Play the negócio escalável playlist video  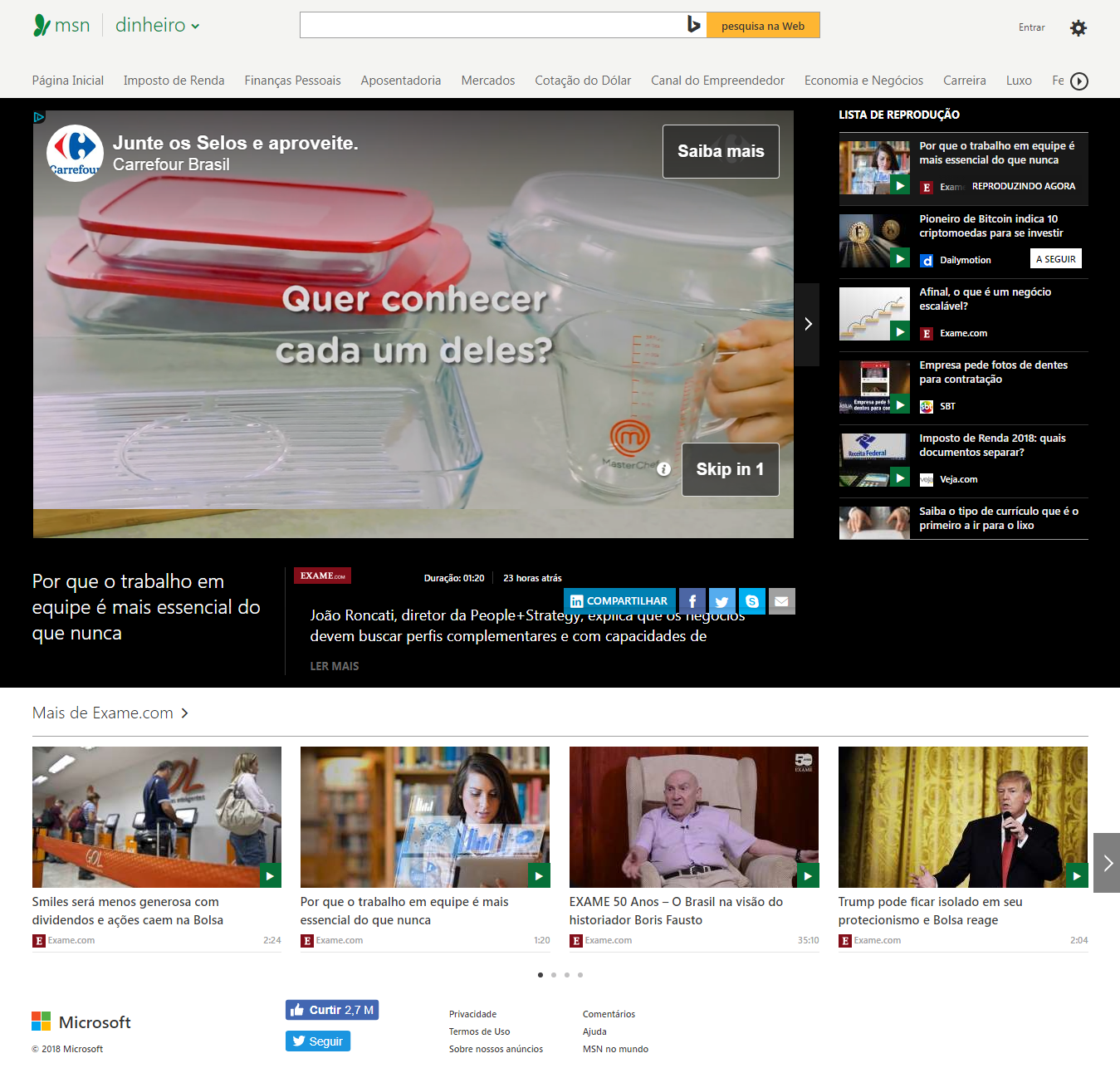[874, 314]
